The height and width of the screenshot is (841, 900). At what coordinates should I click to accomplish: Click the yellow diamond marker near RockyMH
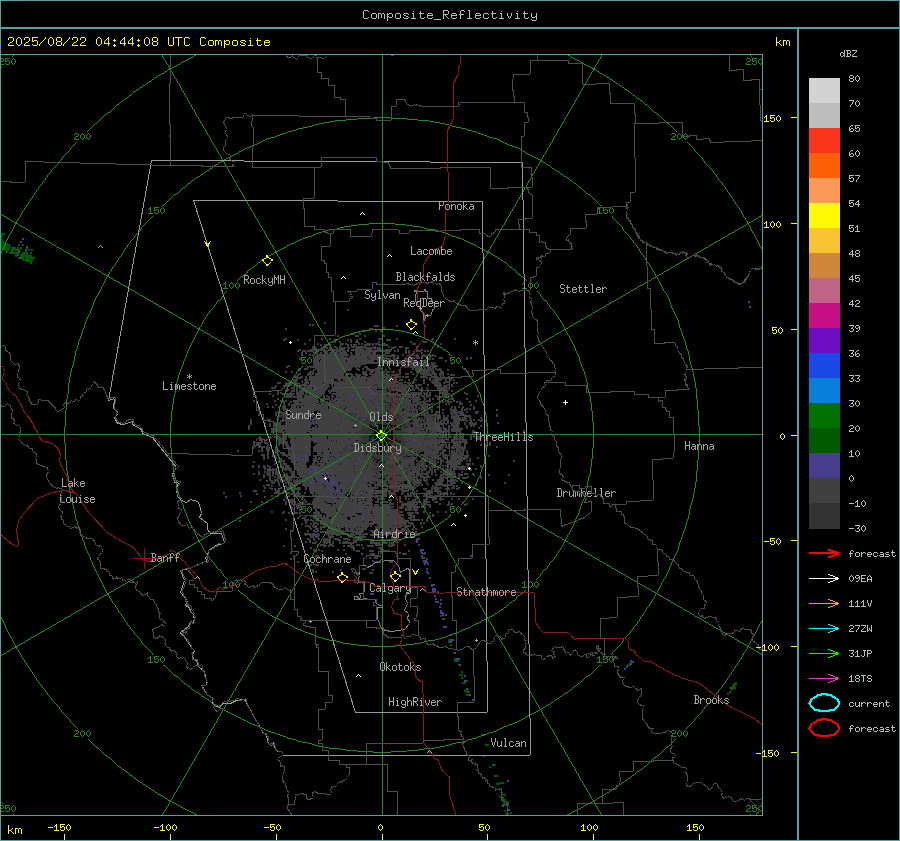[x=267, y=261]
